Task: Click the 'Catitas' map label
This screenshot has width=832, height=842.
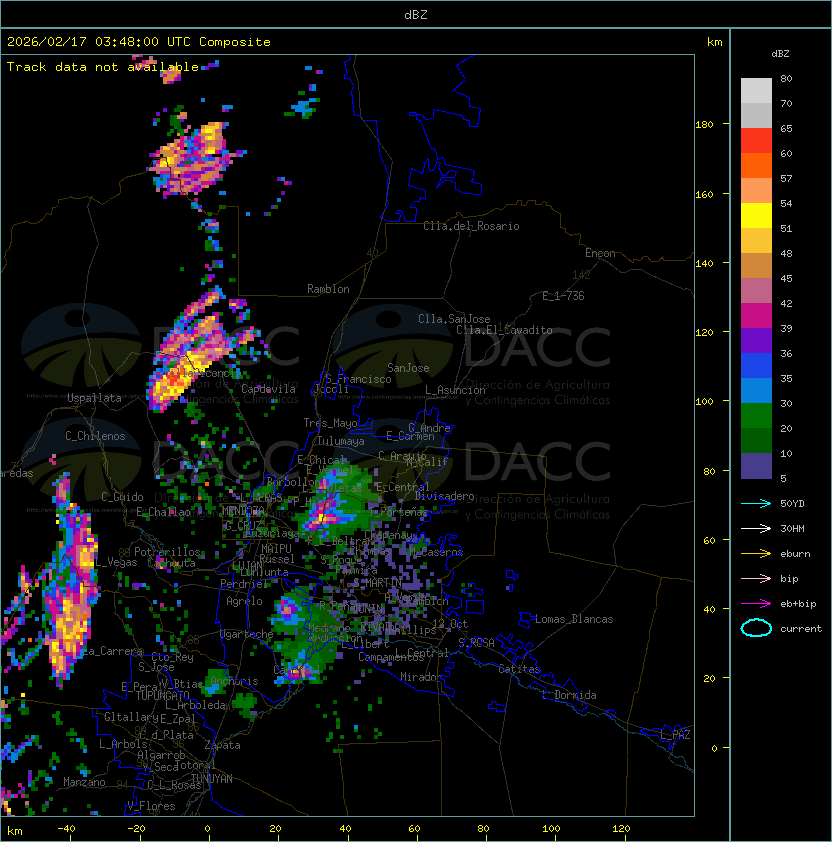Action: click(x=519, y=669)
